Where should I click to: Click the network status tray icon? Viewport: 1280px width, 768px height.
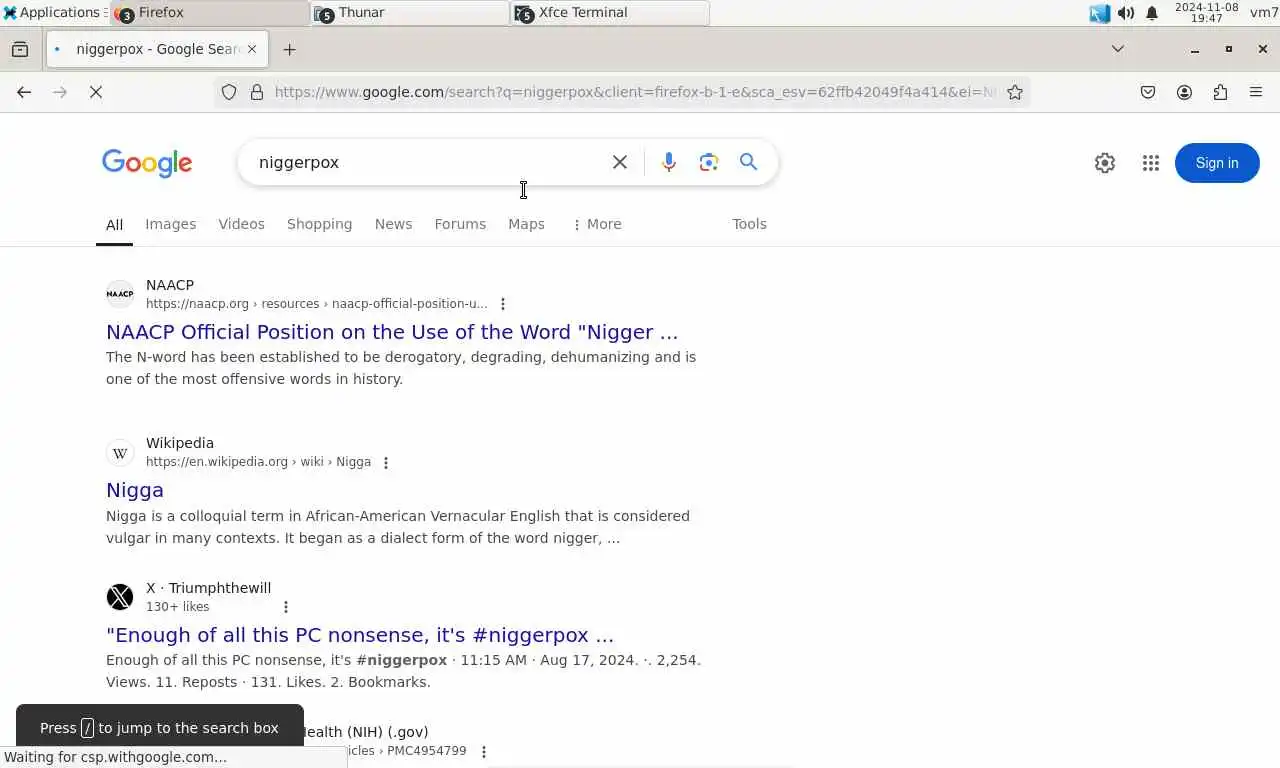(x=1100, y=13)
